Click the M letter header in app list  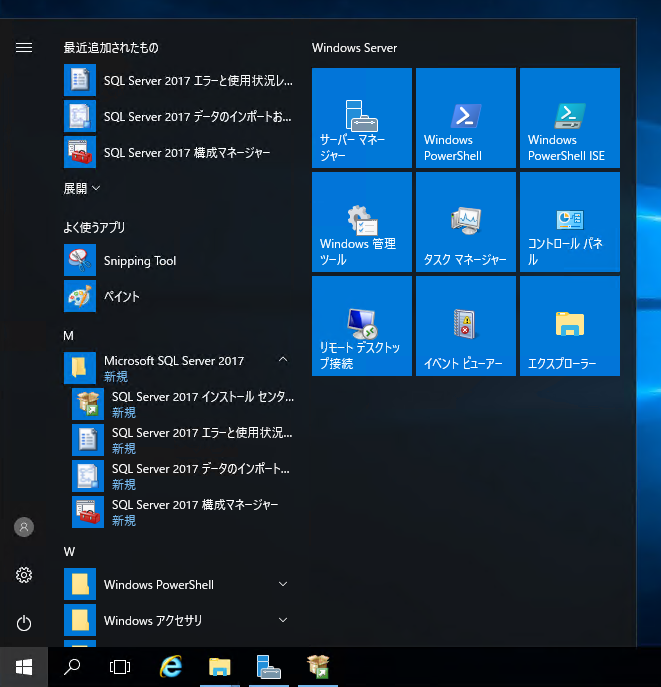pyautogui.click(x=68, y=336)
